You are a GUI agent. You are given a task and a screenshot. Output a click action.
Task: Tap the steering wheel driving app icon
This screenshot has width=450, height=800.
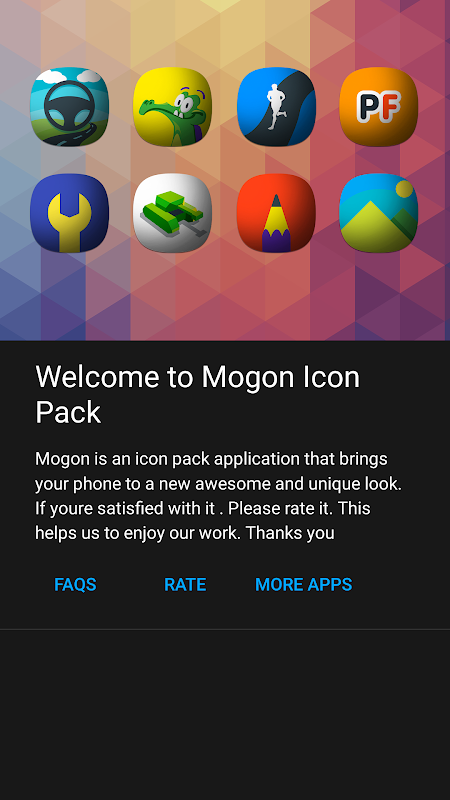[69, 107]
